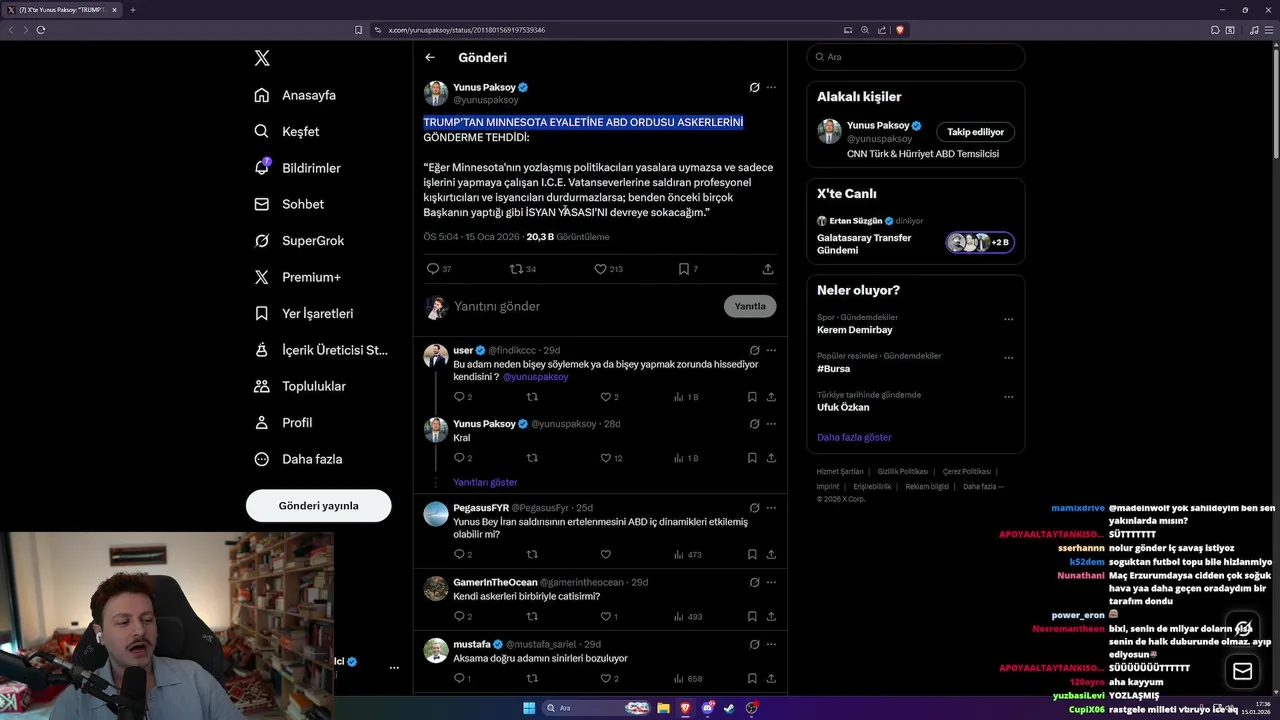Click Yanıtları göster link
Viewport: 1280px width, 720px height.
(485, 482)
